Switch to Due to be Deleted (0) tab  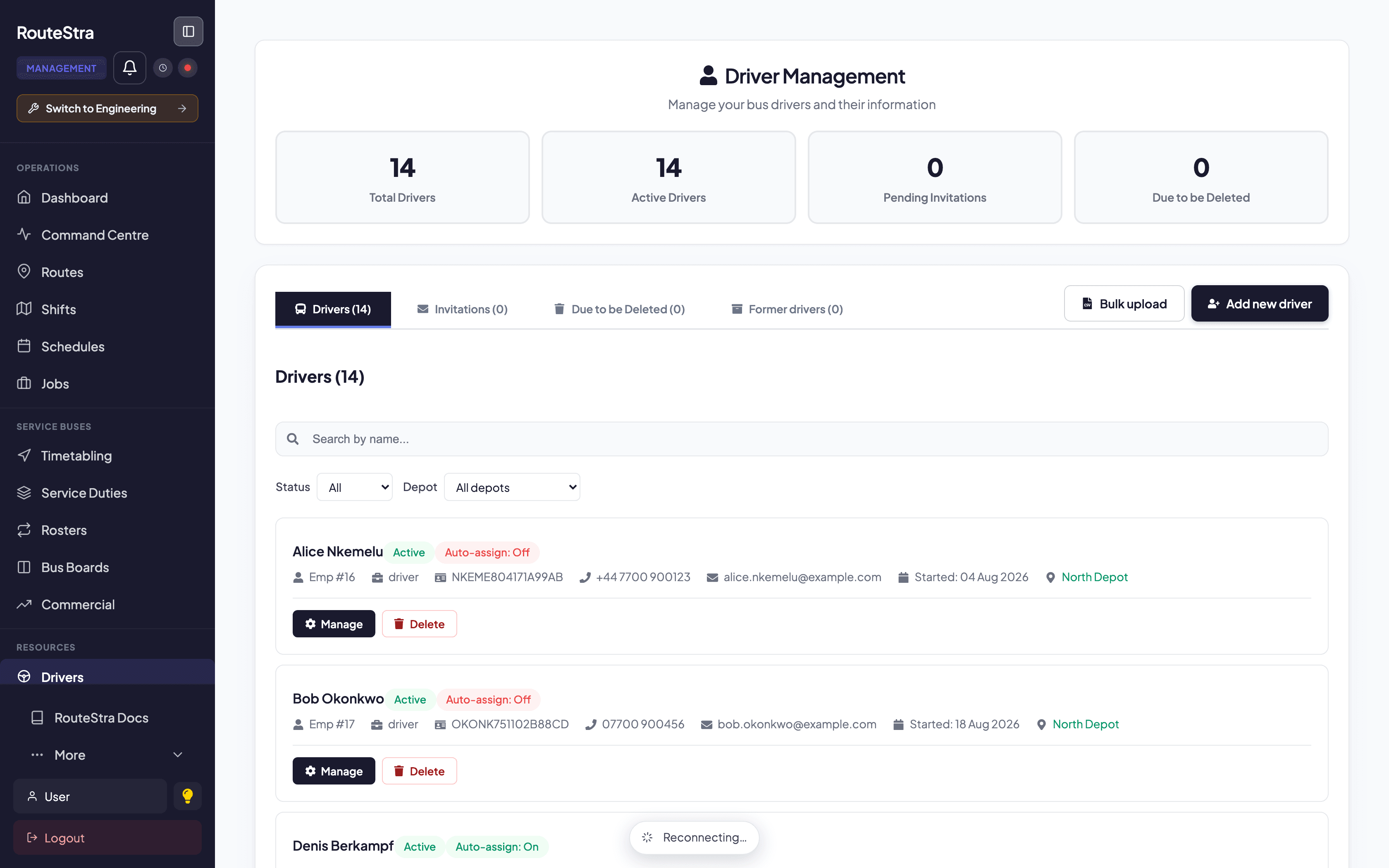pos(620,310)
